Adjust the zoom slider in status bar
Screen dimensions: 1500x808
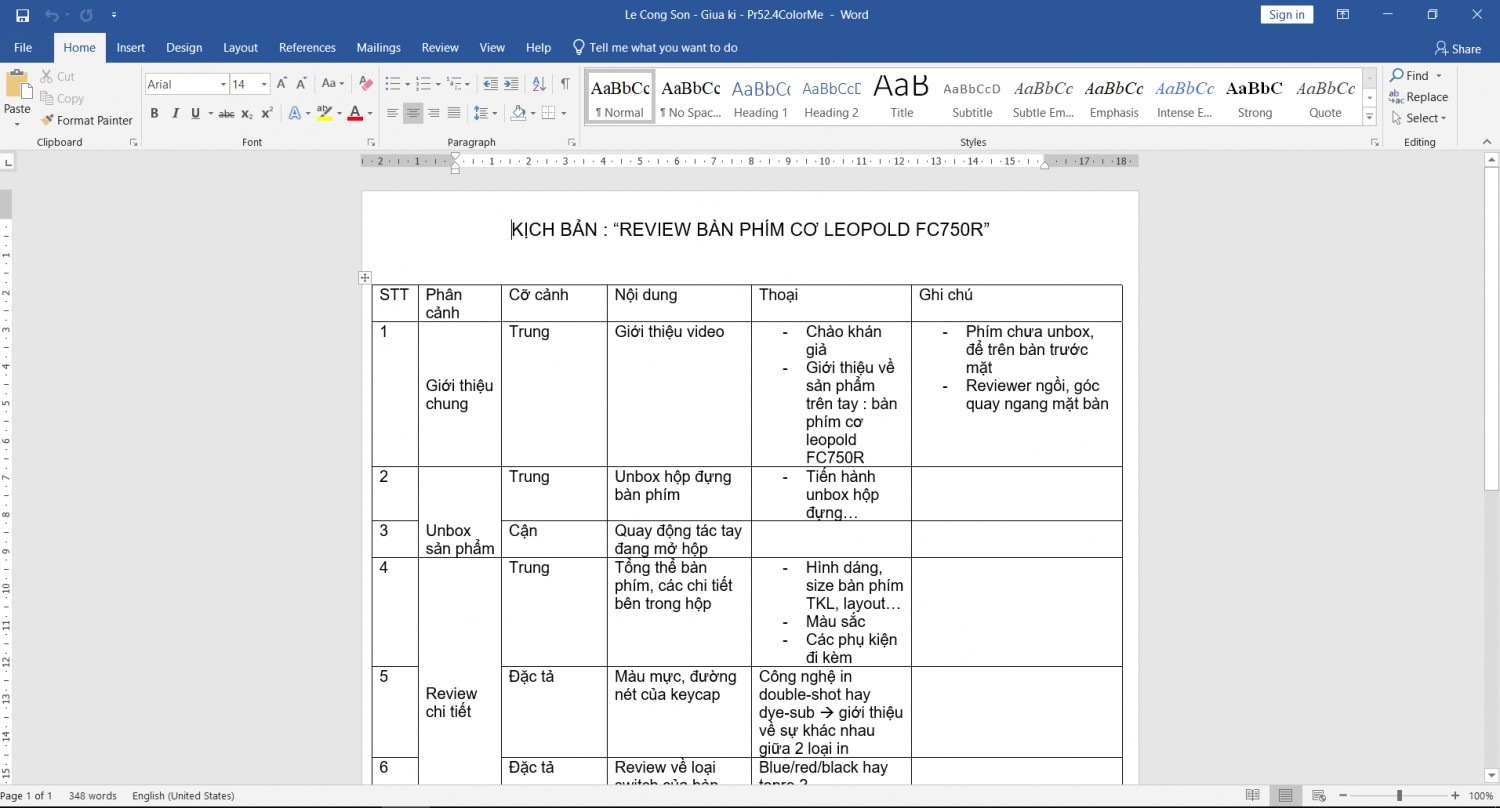tap(1399, 796)
